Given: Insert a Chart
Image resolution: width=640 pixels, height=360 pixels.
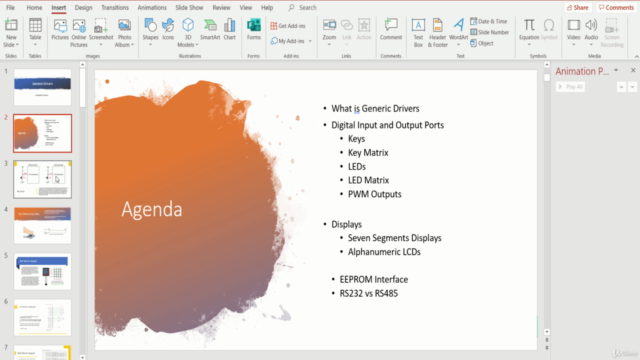Looking at the screenshot, I should coord(229,29).
